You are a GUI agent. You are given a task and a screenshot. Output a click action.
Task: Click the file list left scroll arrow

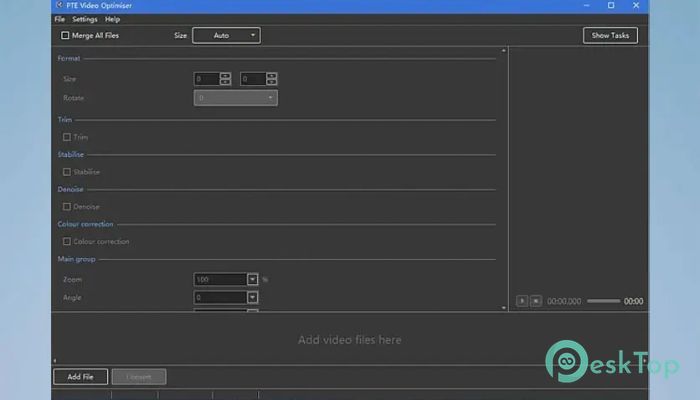pyautogui.click(x=54, y=360)
